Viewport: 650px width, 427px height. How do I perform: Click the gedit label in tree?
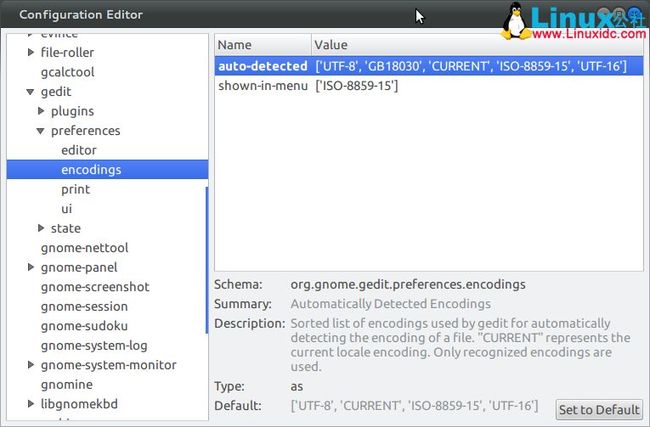tap(56, 92)
